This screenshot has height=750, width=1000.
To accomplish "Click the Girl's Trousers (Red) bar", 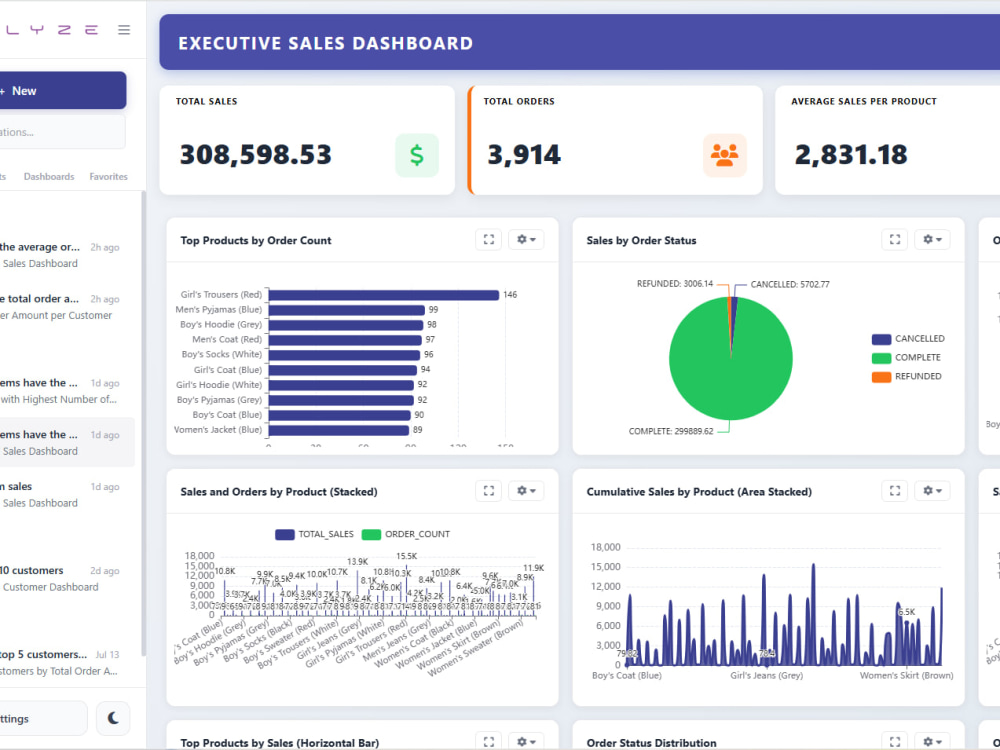I will (383, 295).
